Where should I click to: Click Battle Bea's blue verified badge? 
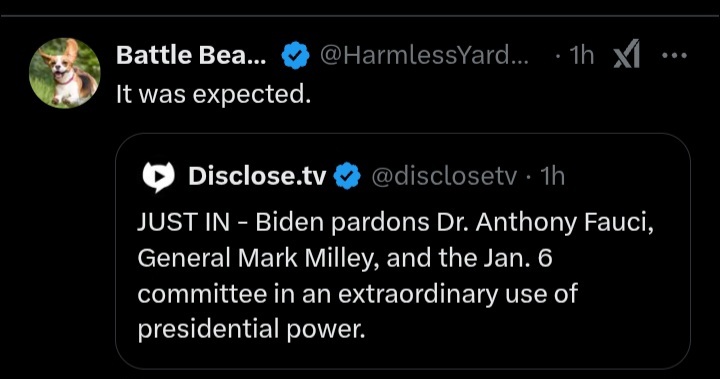pyautogui.click(x=295, y=55)
